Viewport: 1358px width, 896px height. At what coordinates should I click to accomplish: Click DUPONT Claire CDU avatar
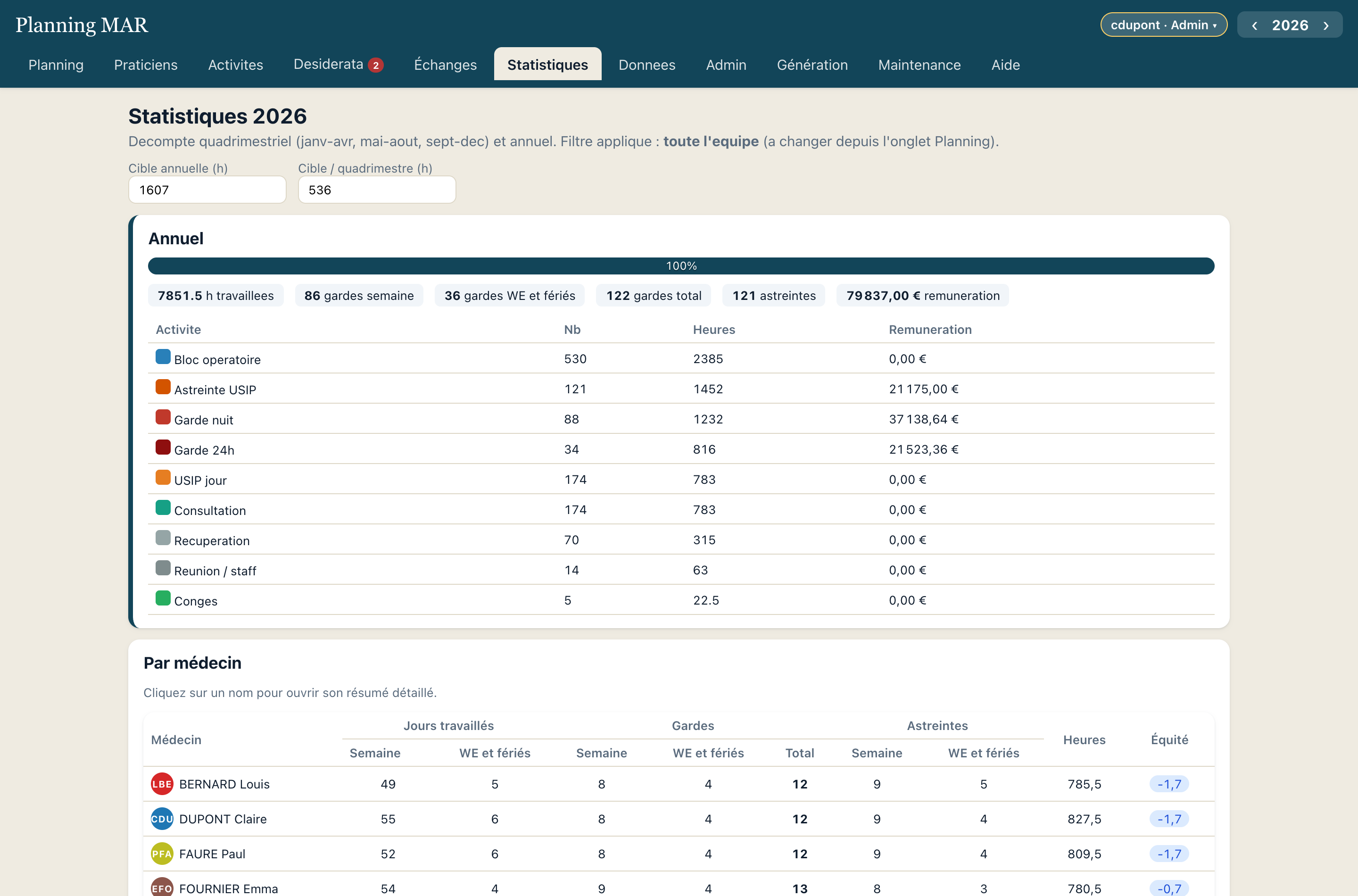tap(162, 819)
